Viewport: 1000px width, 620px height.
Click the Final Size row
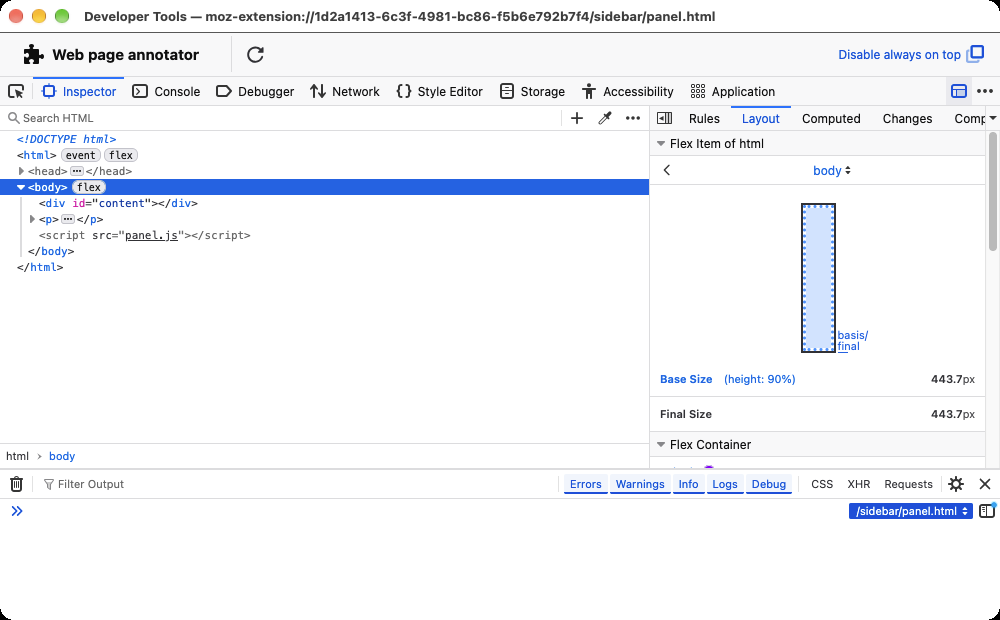coord(818,414)
